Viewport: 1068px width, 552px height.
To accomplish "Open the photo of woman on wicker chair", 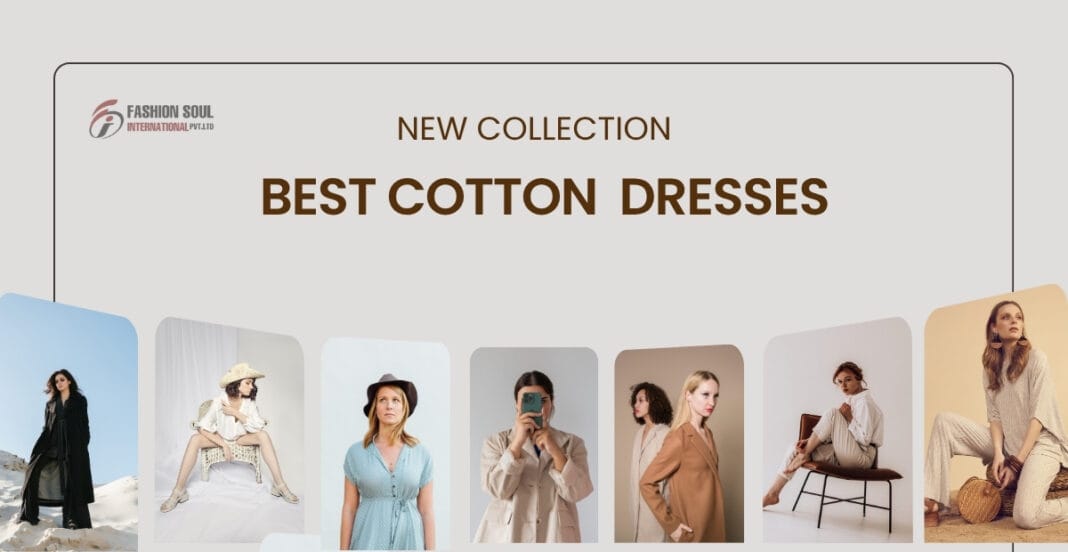I will pyautogui.click(x=230, y=429).
